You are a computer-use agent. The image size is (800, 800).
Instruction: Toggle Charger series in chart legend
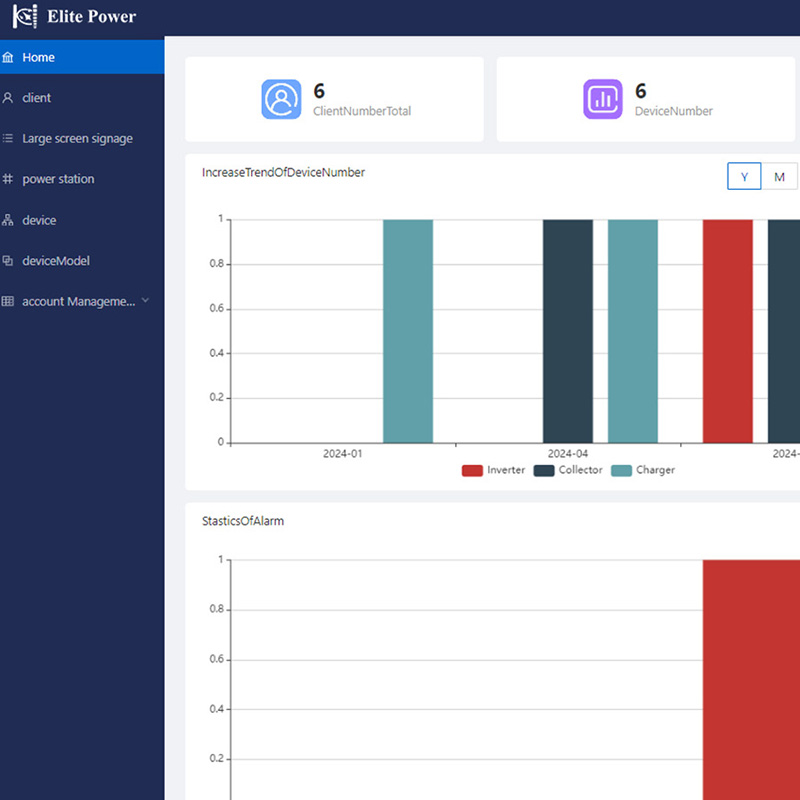click(x=643, y=470)
